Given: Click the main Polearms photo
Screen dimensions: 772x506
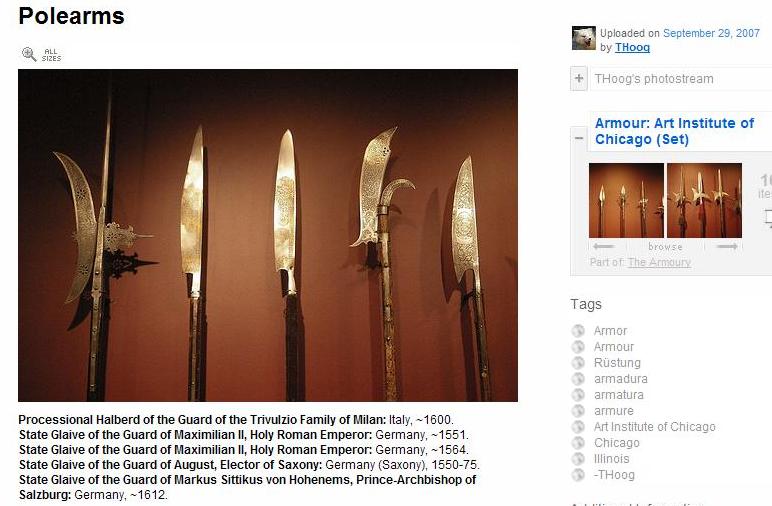Looking at the screenshot, I should click(x=268, y=235).
